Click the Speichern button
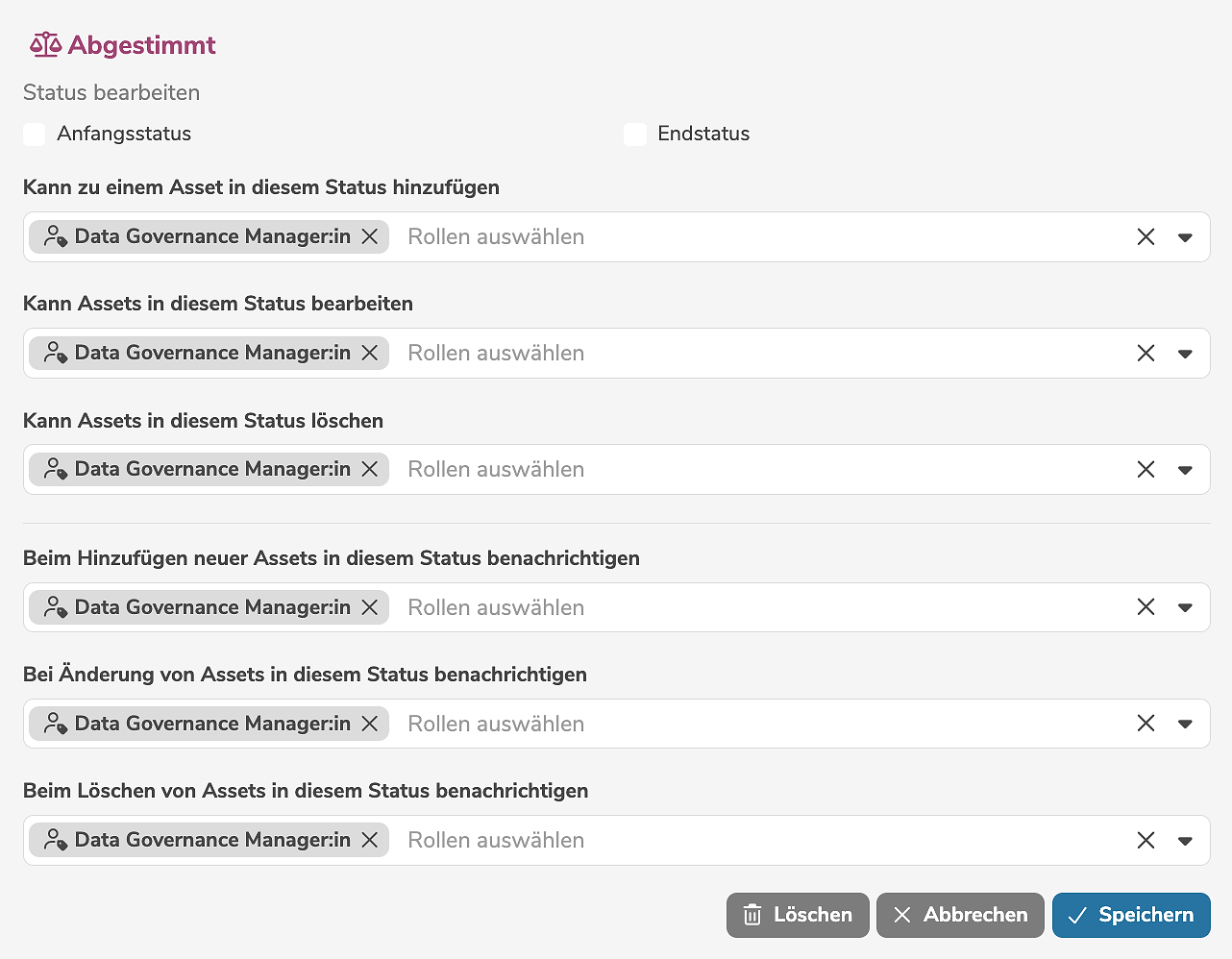1232x959 pixels. click(x=1131, y=915)
